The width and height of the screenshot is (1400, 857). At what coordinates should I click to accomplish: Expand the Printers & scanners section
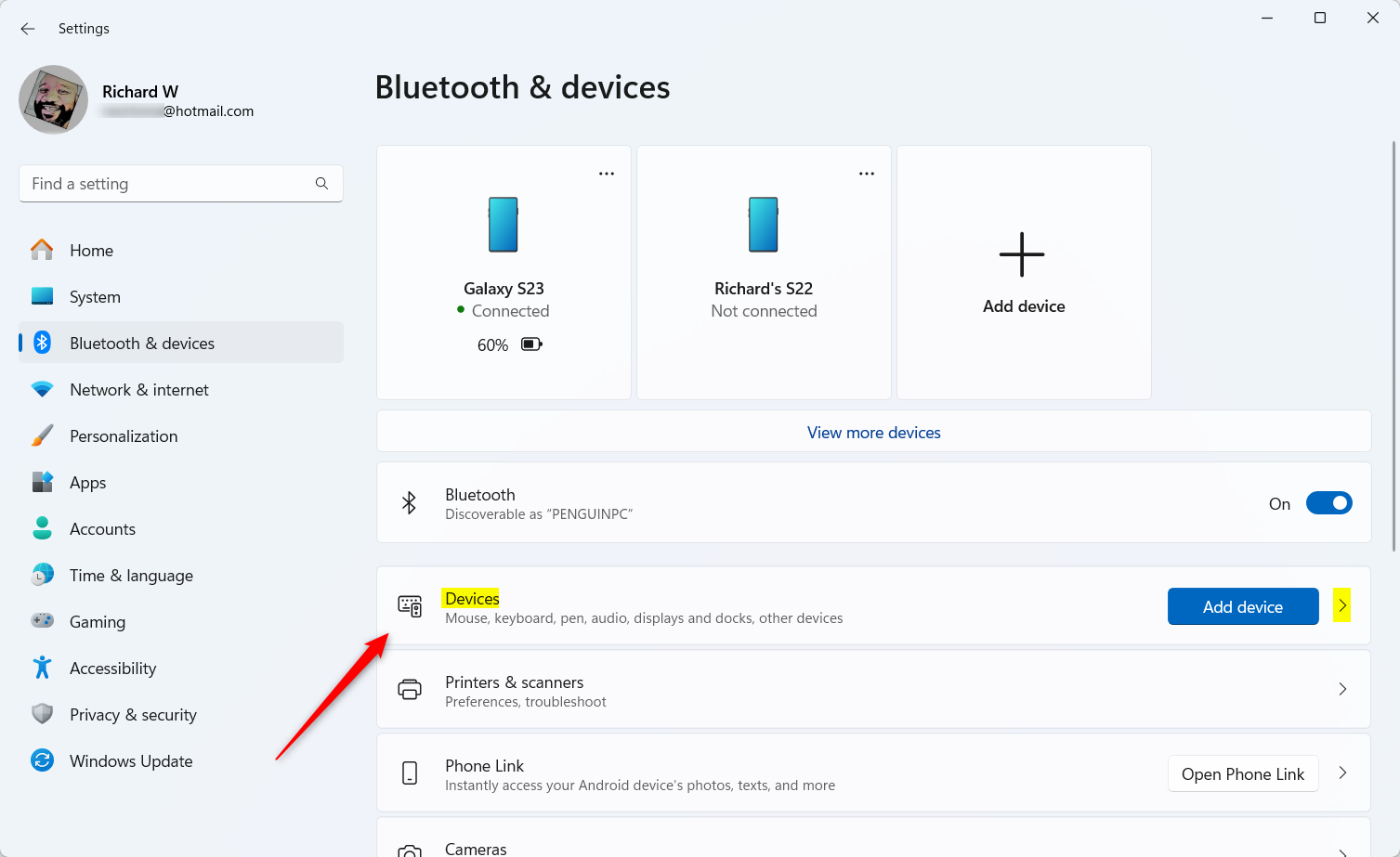tap(1341, 689)
